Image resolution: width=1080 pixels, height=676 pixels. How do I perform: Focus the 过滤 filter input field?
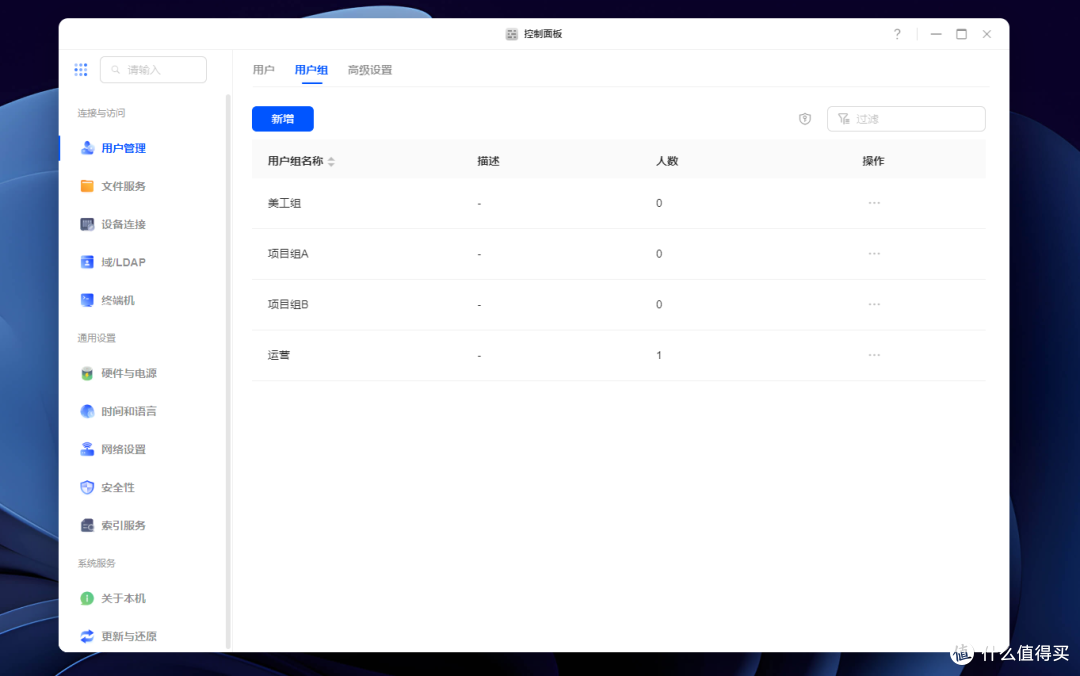click(906, 119)
